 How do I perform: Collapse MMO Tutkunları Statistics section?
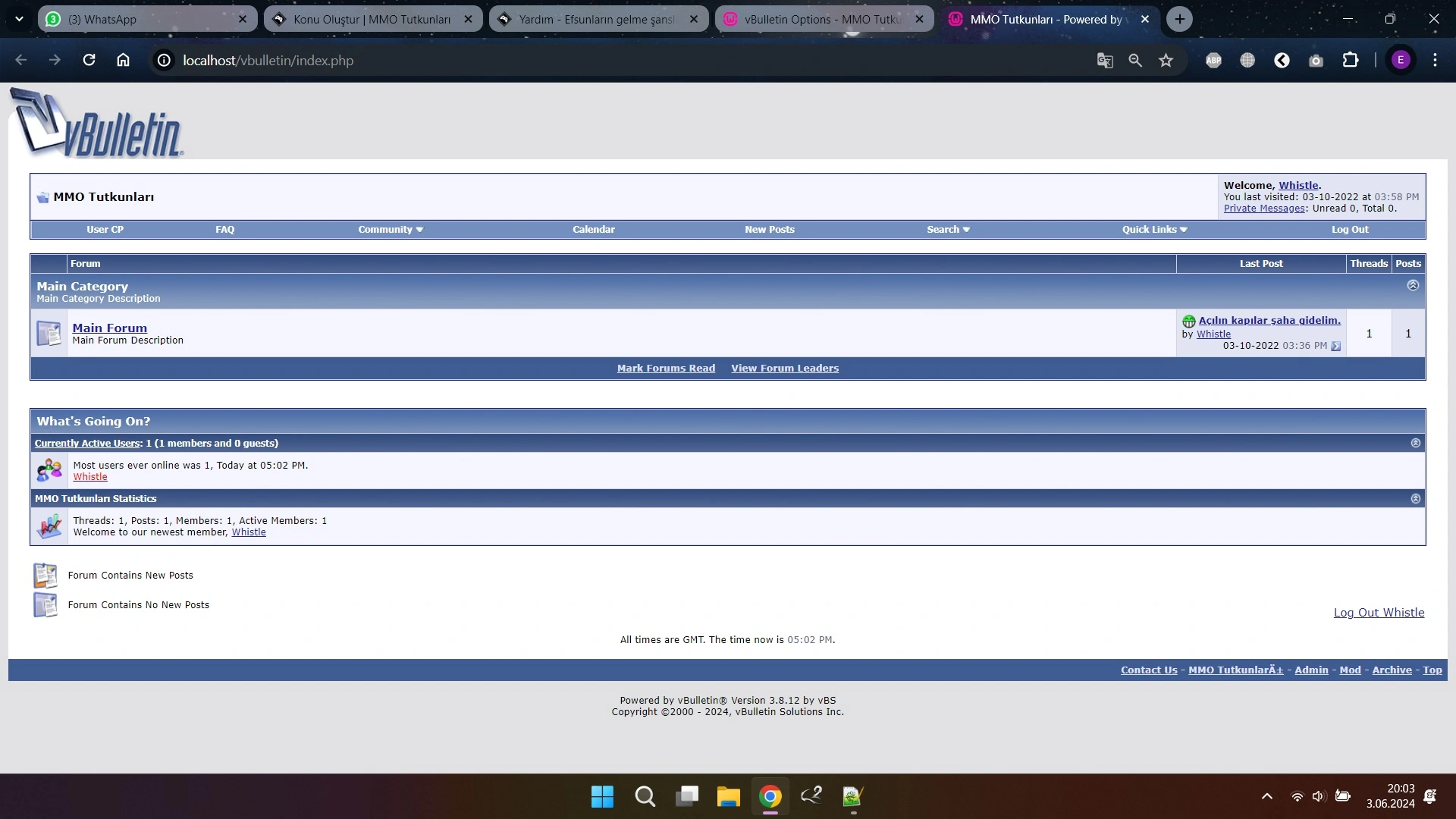click(x=1415, y=498)
